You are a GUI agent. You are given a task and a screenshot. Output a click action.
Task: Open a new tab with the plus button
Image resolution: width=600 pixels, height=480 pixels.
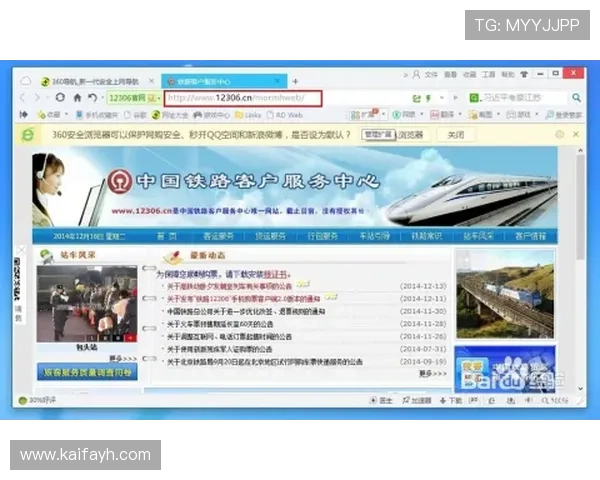(295, 82)
